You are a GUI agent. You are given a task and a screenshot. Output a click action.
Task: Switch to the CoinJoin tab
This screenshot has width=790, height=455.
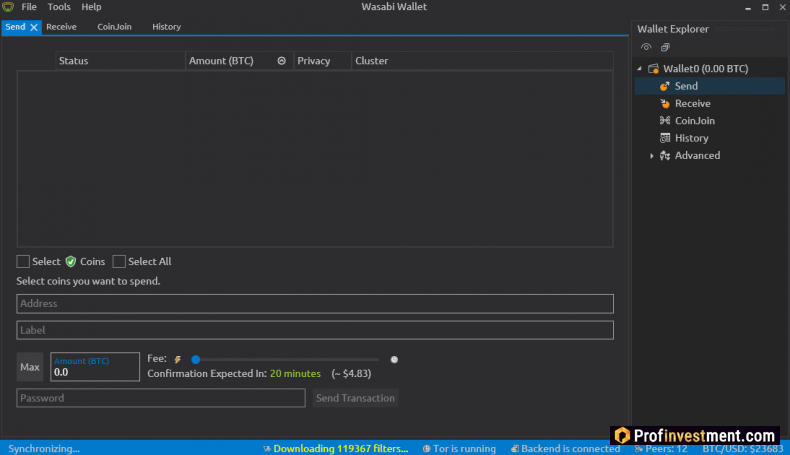click(x=114, y=27)
